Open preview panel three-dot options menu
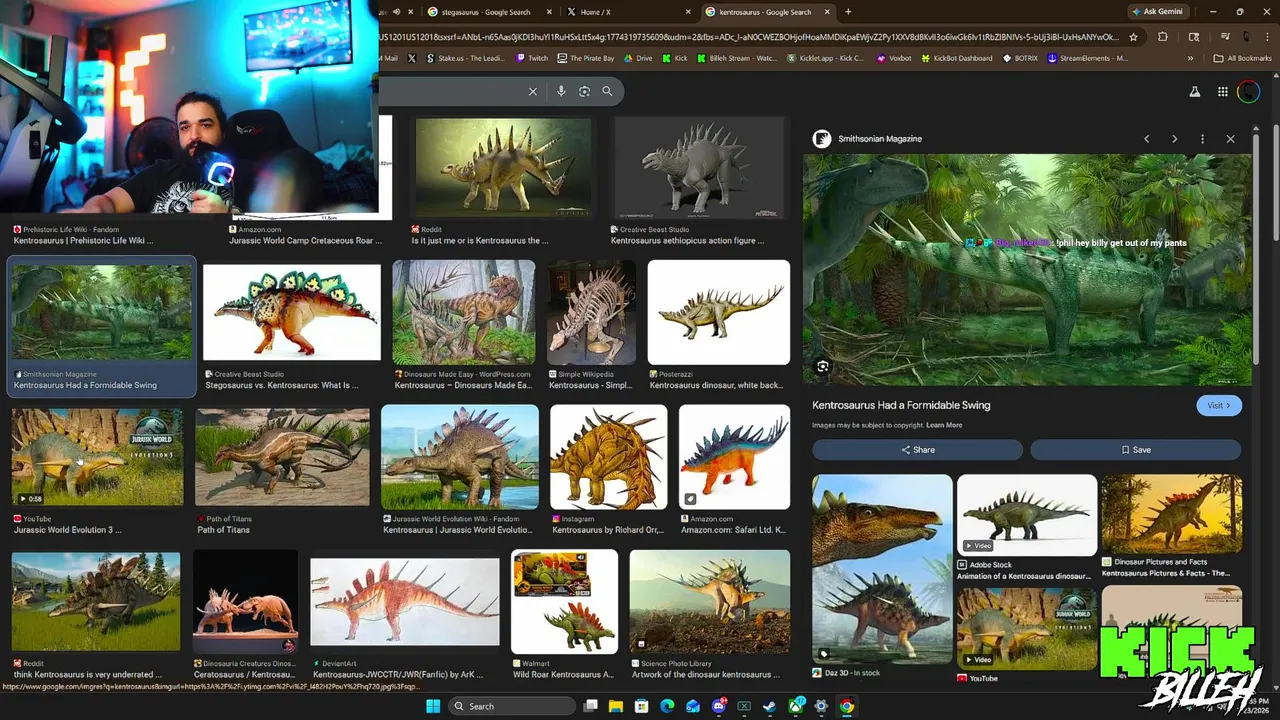Viewport: 1280px width, 720px height. click(1202, 139)
